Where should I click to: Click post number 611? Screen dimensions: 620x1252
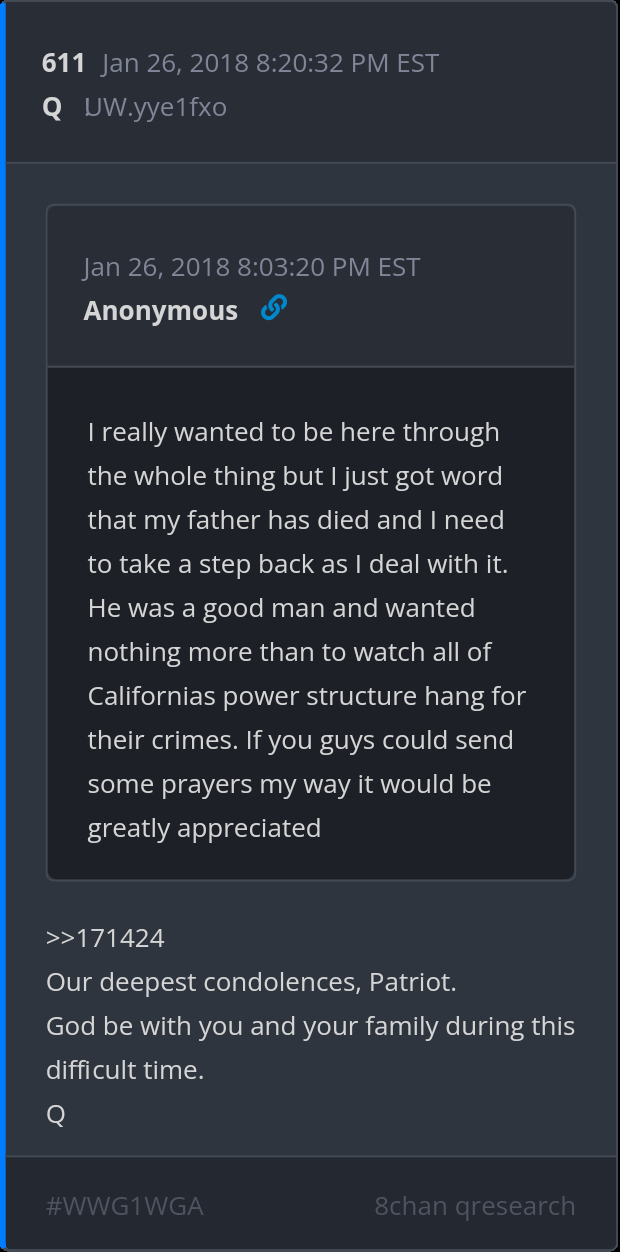pos(63,63)
